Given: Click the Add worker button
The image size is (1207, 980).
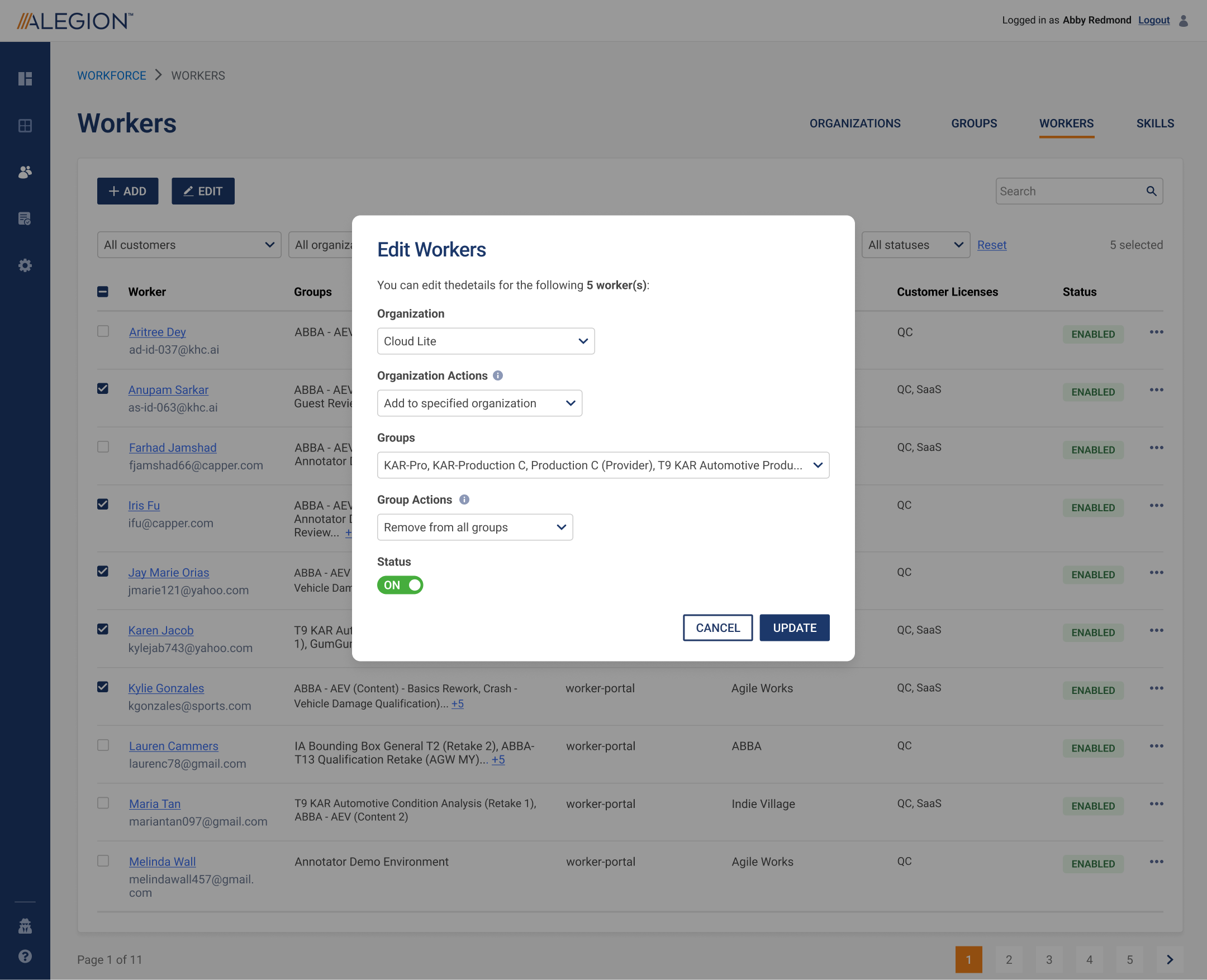Looking at the screenshot, I should pyautogui.click(x=127, y=192).
